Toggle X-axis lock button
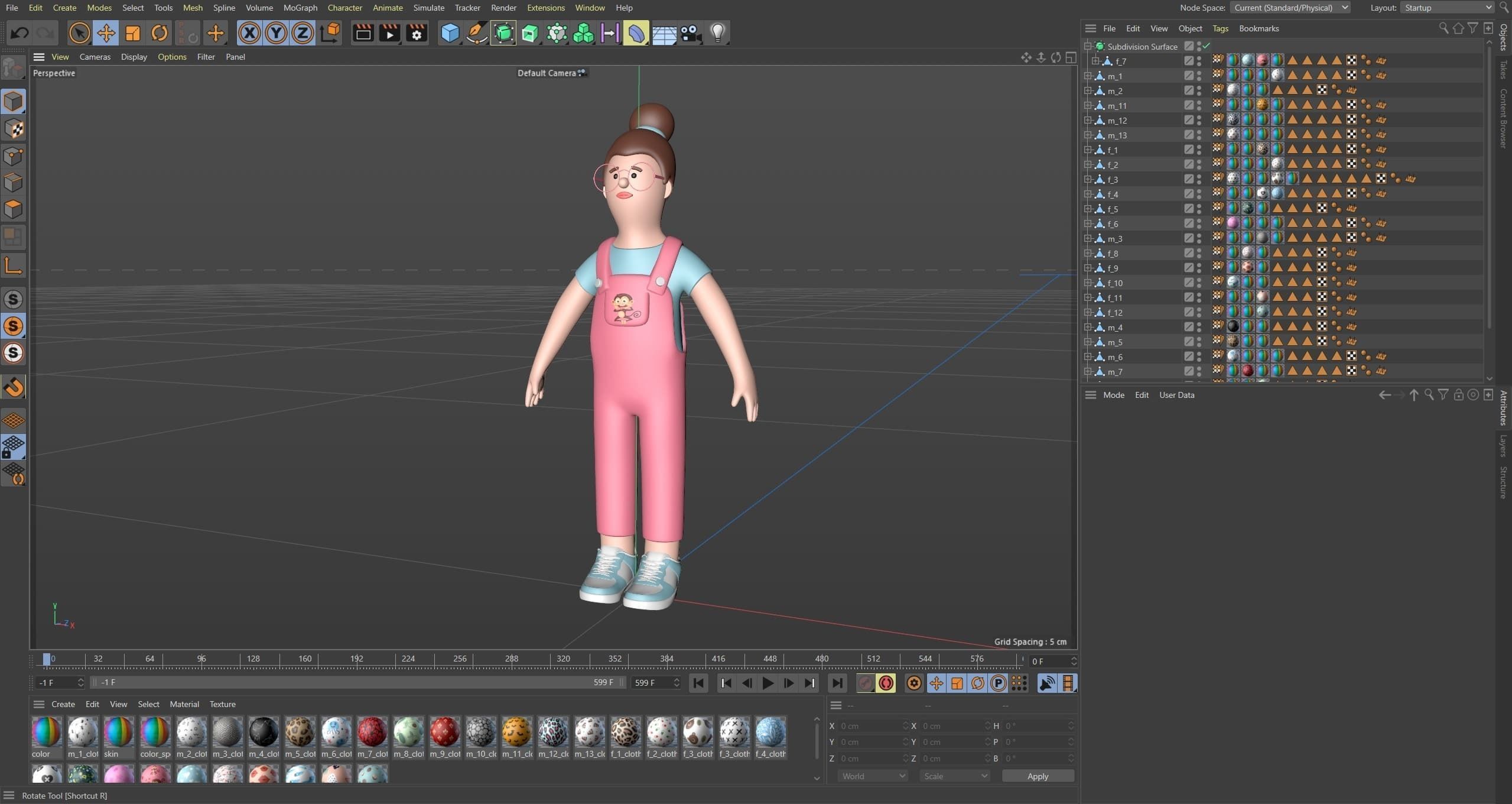The image size is (1512, 804). click(x=249, y=33)
